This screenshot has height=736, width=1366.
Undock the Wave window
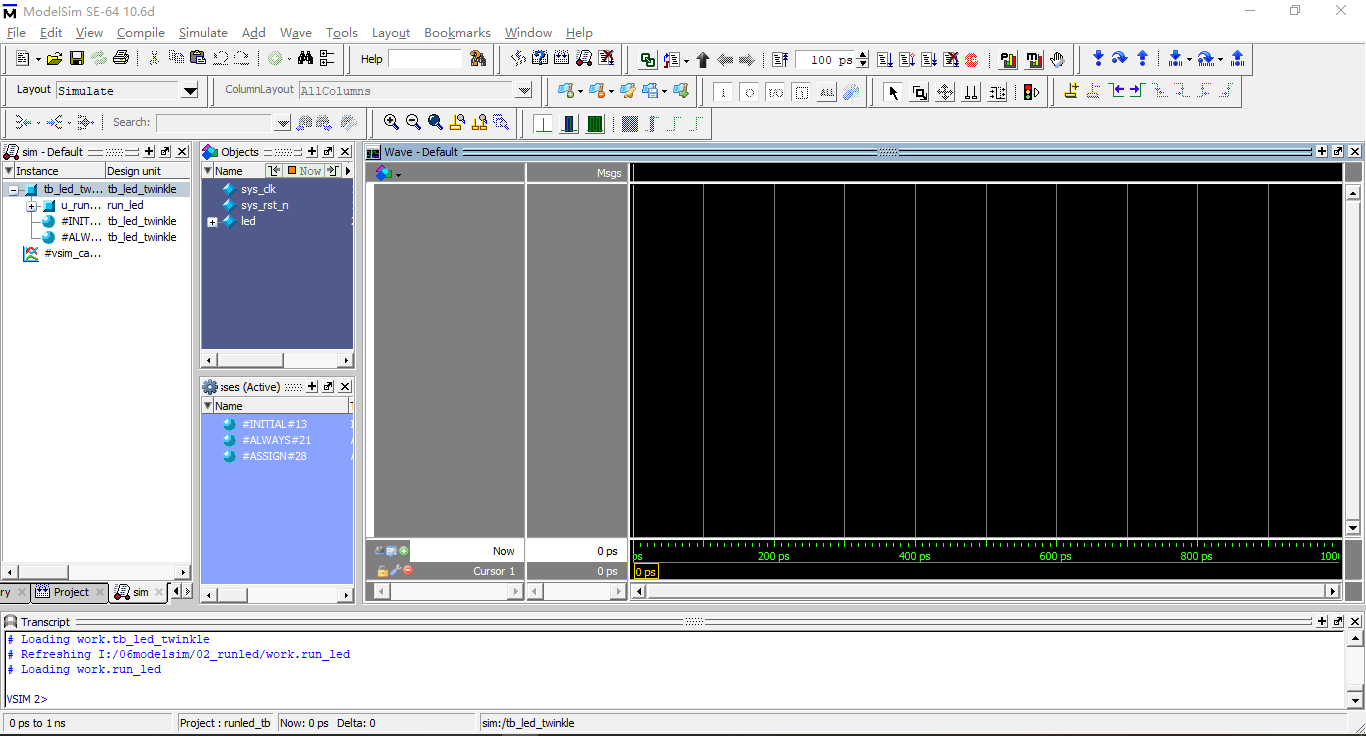click(x=1338, y=152)
